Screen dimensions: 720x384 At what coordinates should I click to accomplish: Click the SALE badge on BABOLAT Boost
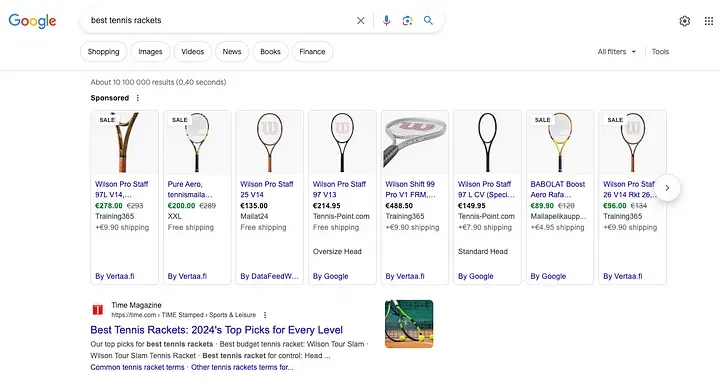pos(542,120)
